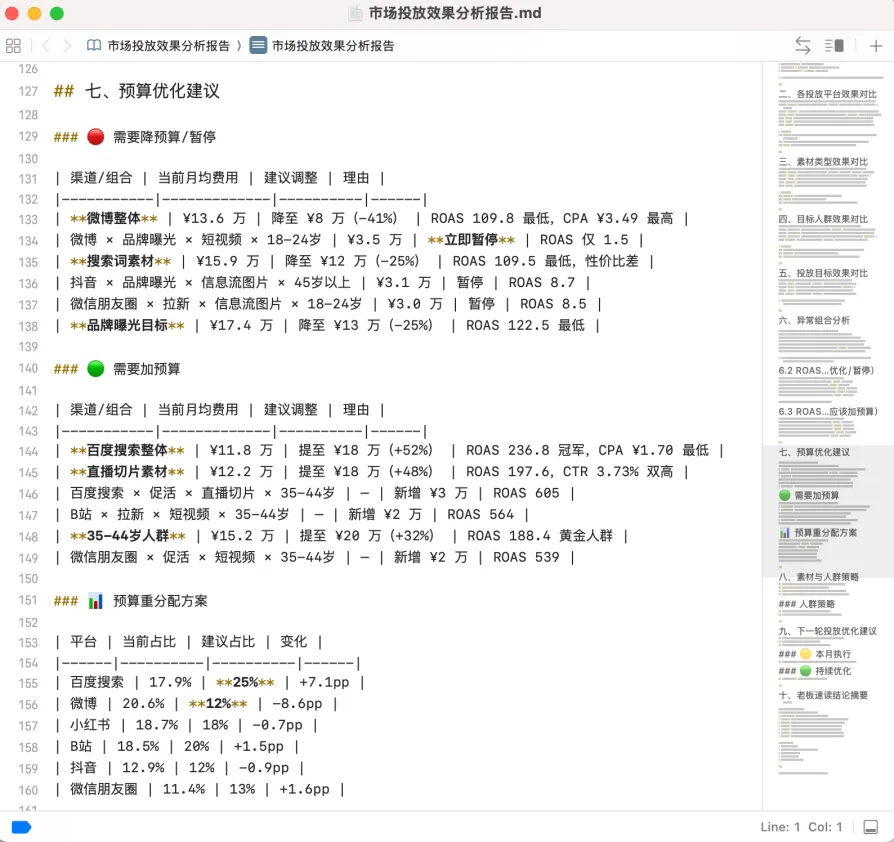Jump to 九、下一轮投放优化建议 in outline
The image size is (894, 842).
827,631
